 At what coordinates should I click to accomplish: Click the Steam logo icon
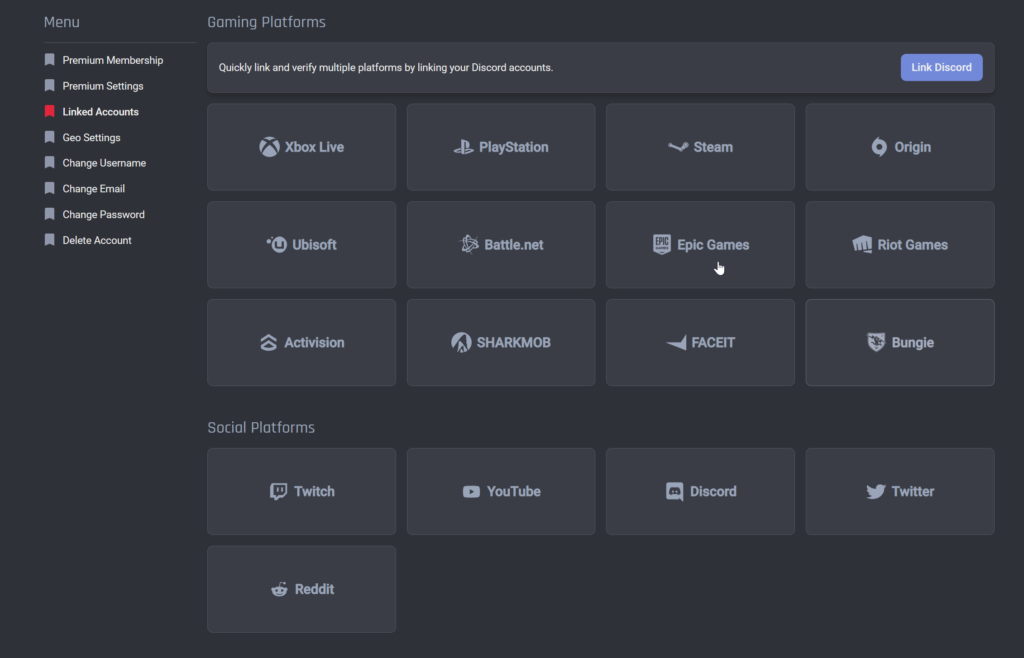click(x=678, y=147)
